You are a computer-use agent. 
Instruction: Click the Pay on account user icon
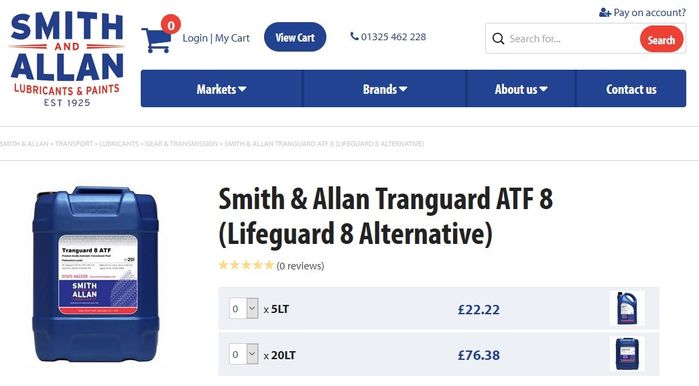pyautogui.click(x=604, y=12)
